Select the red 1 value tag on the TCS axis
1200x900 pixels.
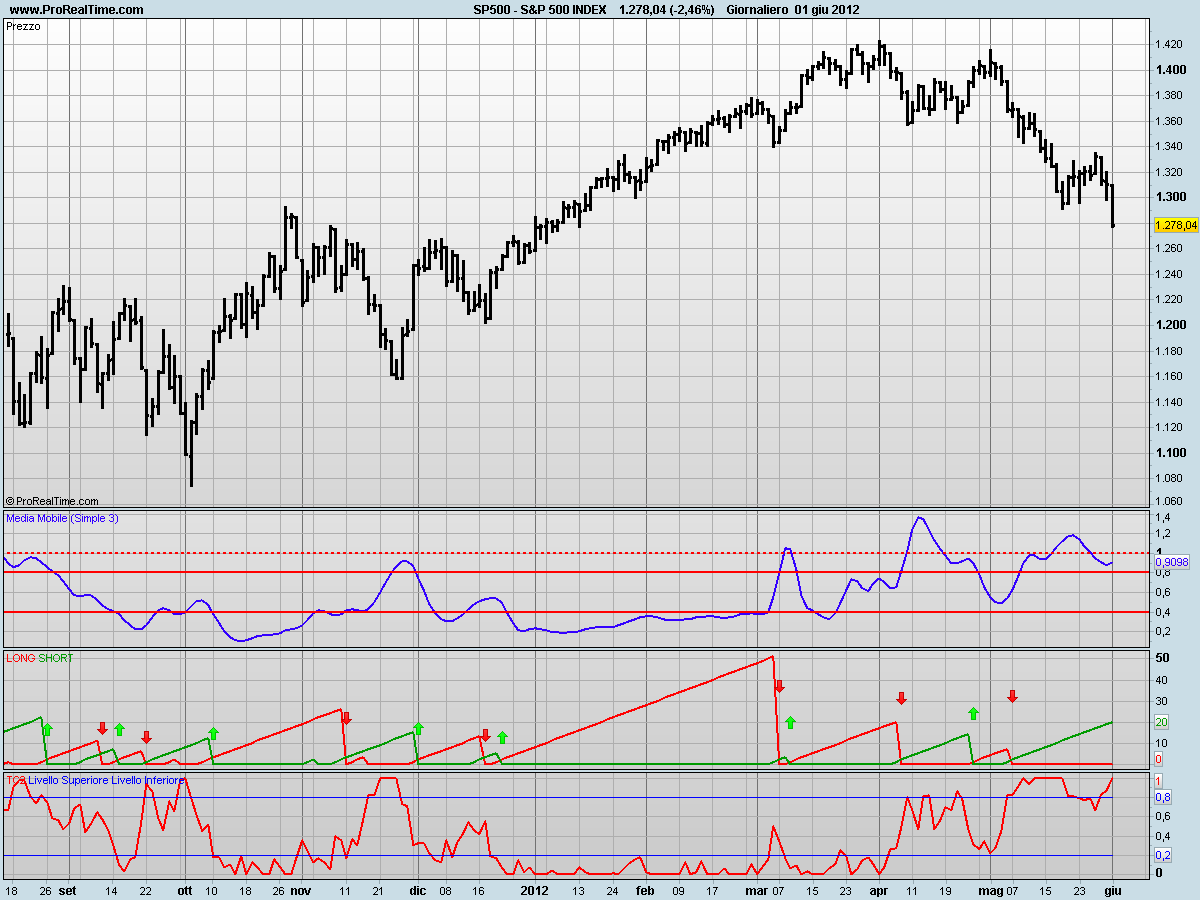1159,780
